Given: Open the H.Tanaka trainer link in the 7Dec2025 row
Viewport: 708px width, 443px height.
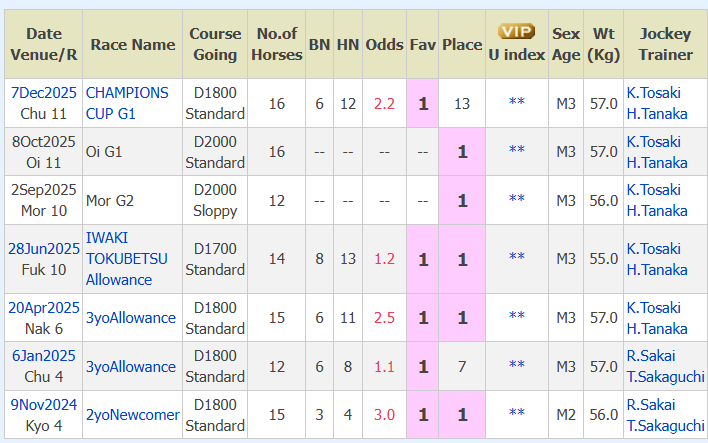Looking at the screenshot, I should 657,114.
